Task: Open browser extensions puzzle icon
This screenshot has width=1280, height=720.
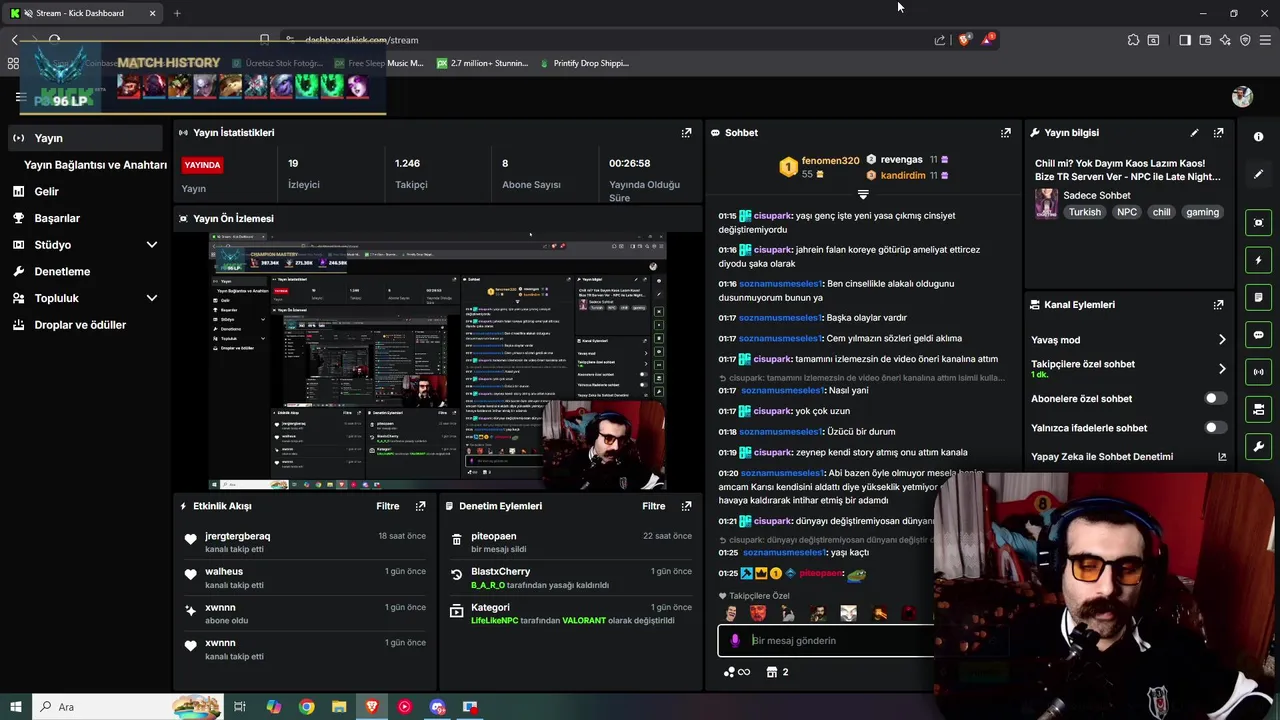Action: pos(1133,40)
